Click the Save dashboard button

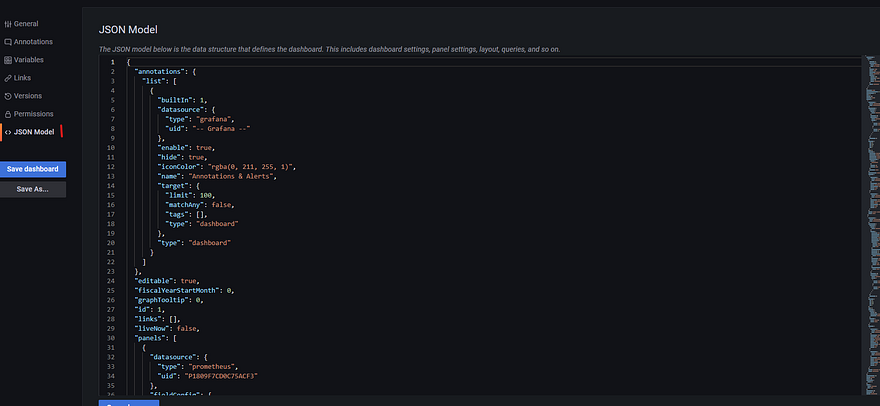click(33, 169)
